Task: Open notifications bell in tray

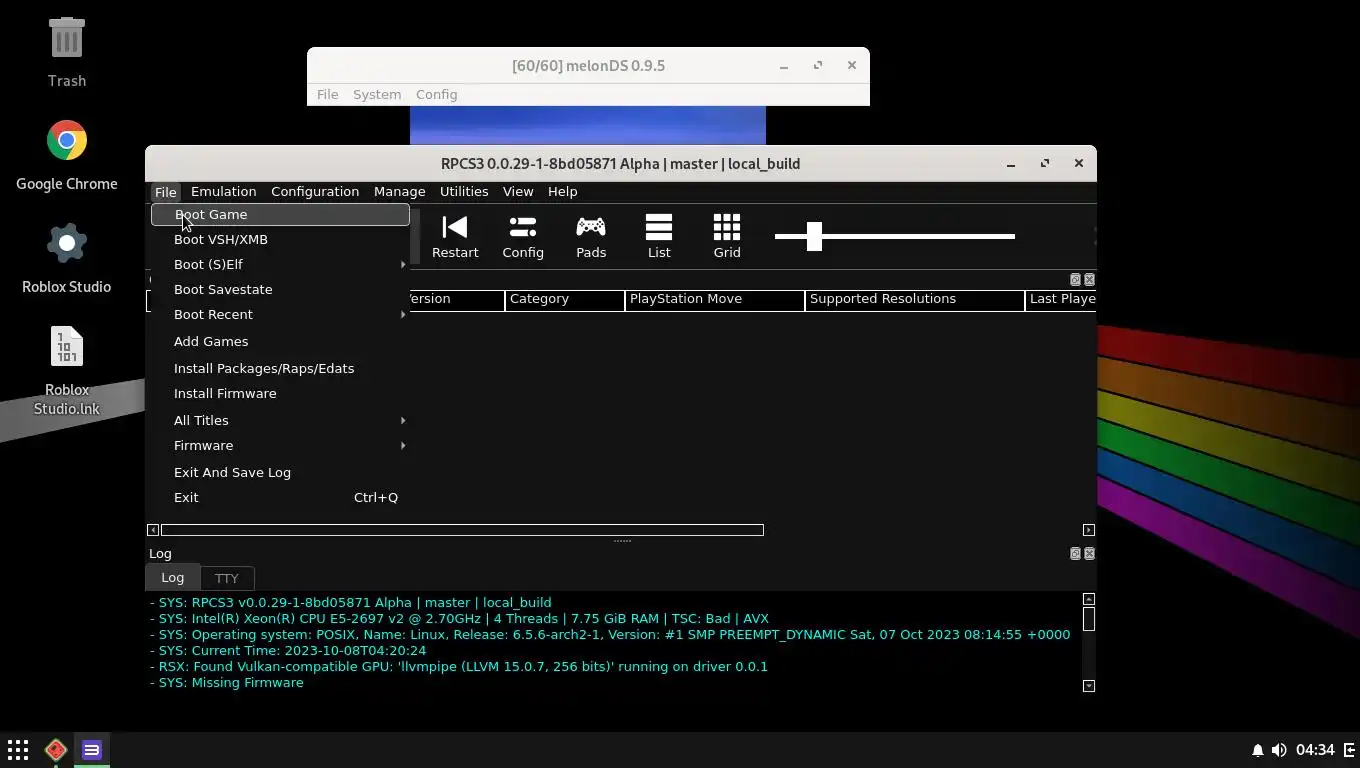Action: (1258, 750)
